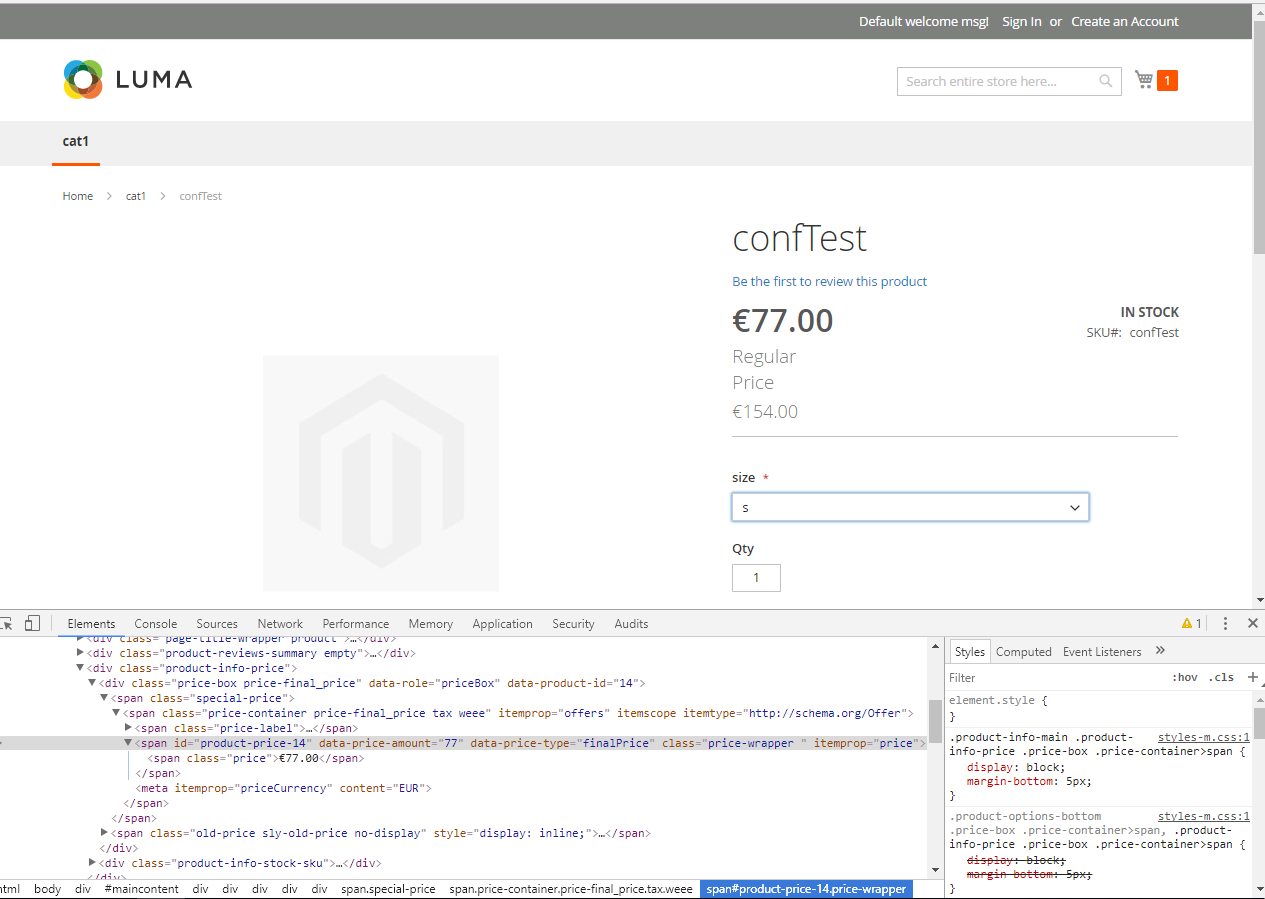Toggle the .cls classes button
1265x899 pixels.
click(x=1221, y=677)
